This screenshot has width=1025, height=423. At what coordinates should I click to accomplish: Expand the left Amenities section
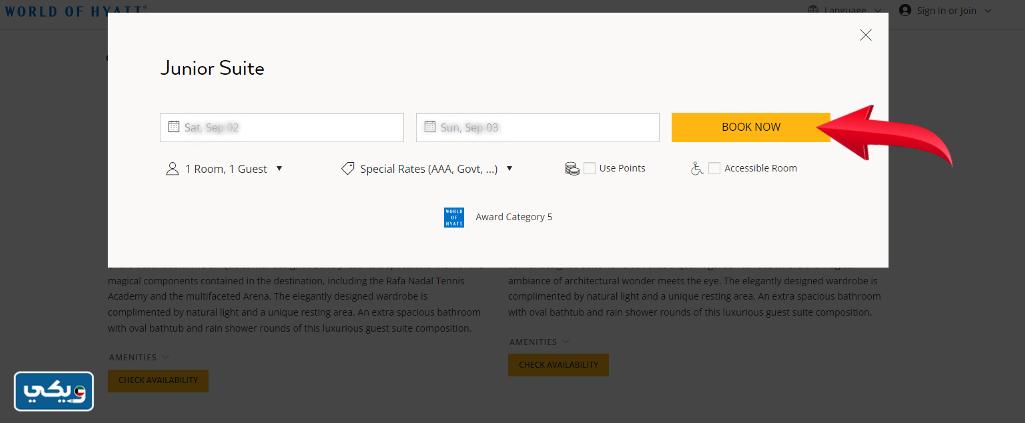point(138,357)
